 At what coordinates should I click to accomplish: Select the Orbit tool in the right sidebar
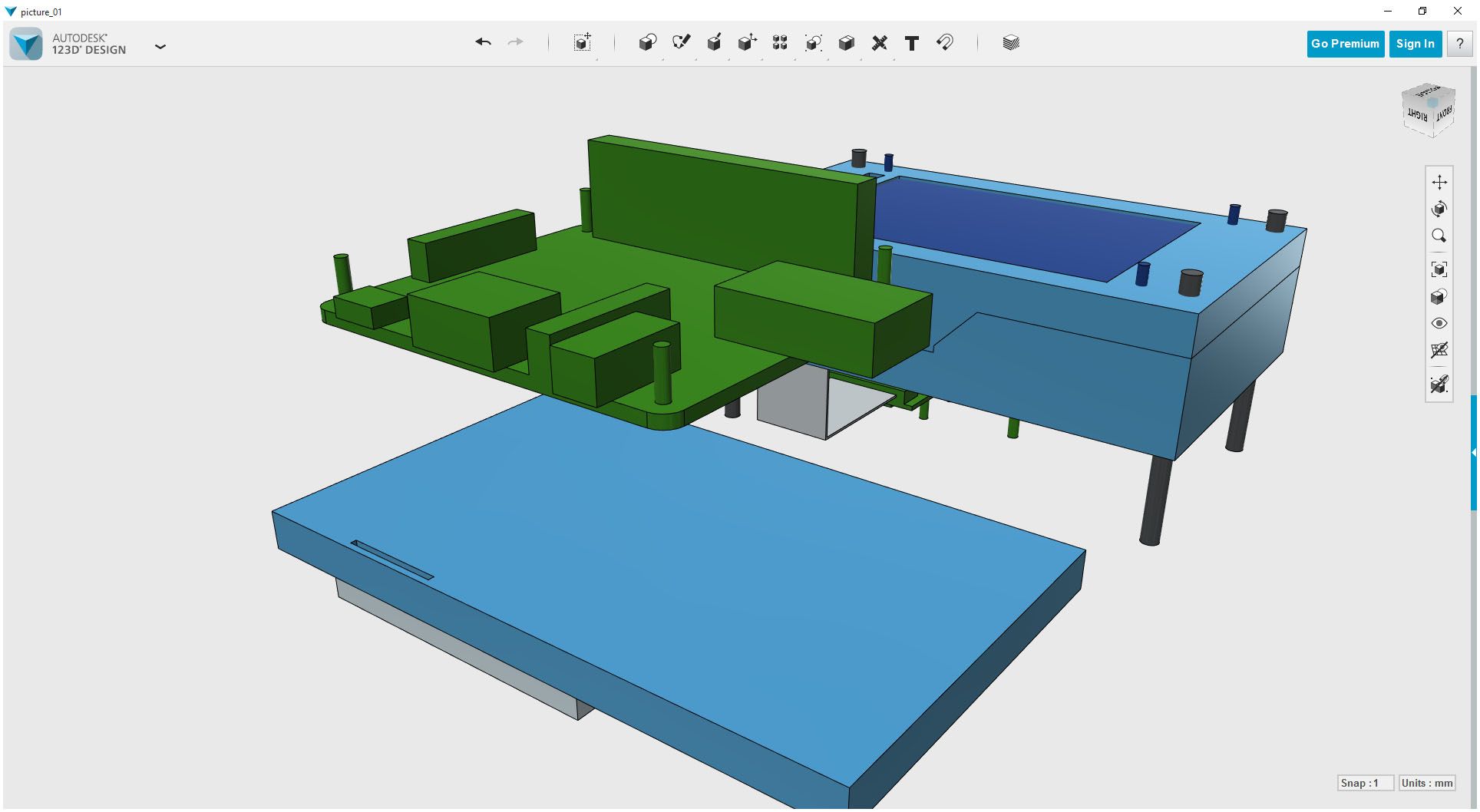[1438, 209]
